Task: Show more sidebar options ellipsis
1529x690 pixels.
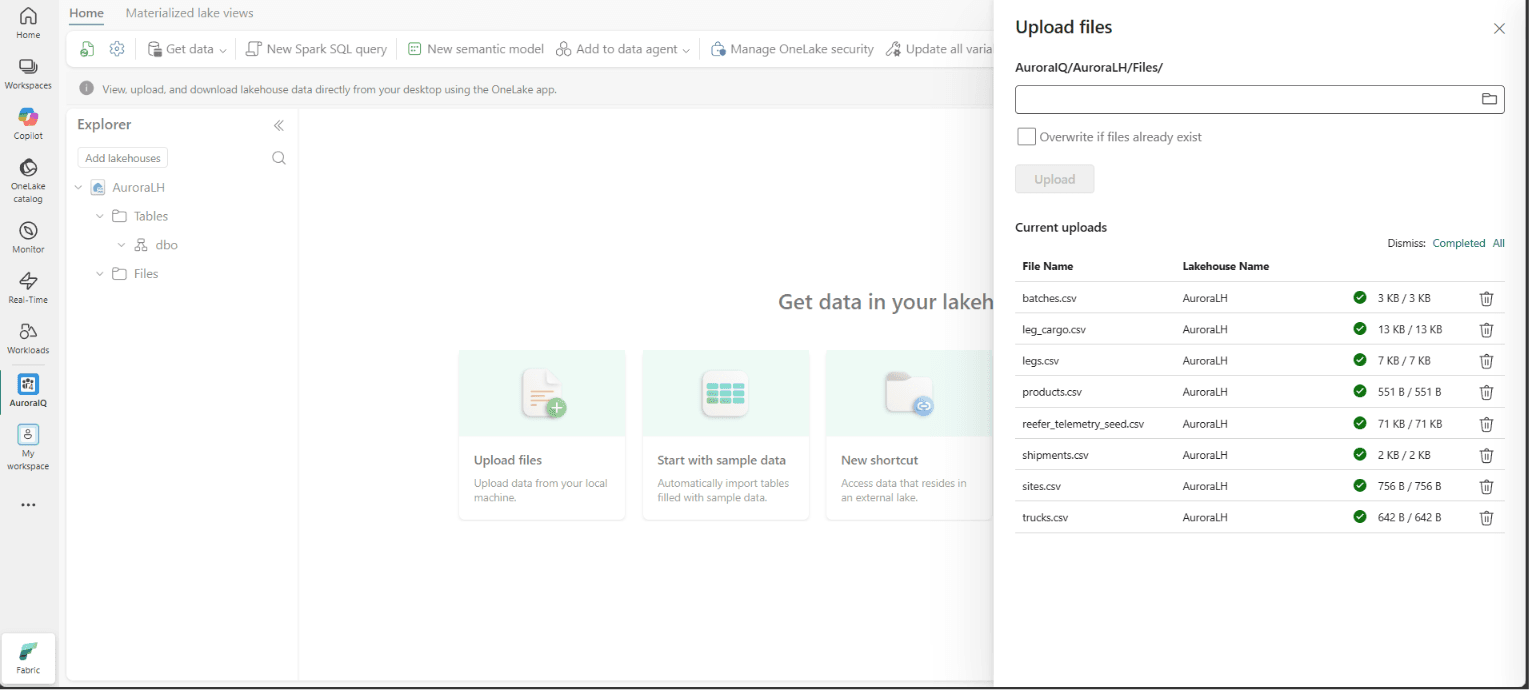Action: pos(28,505)
